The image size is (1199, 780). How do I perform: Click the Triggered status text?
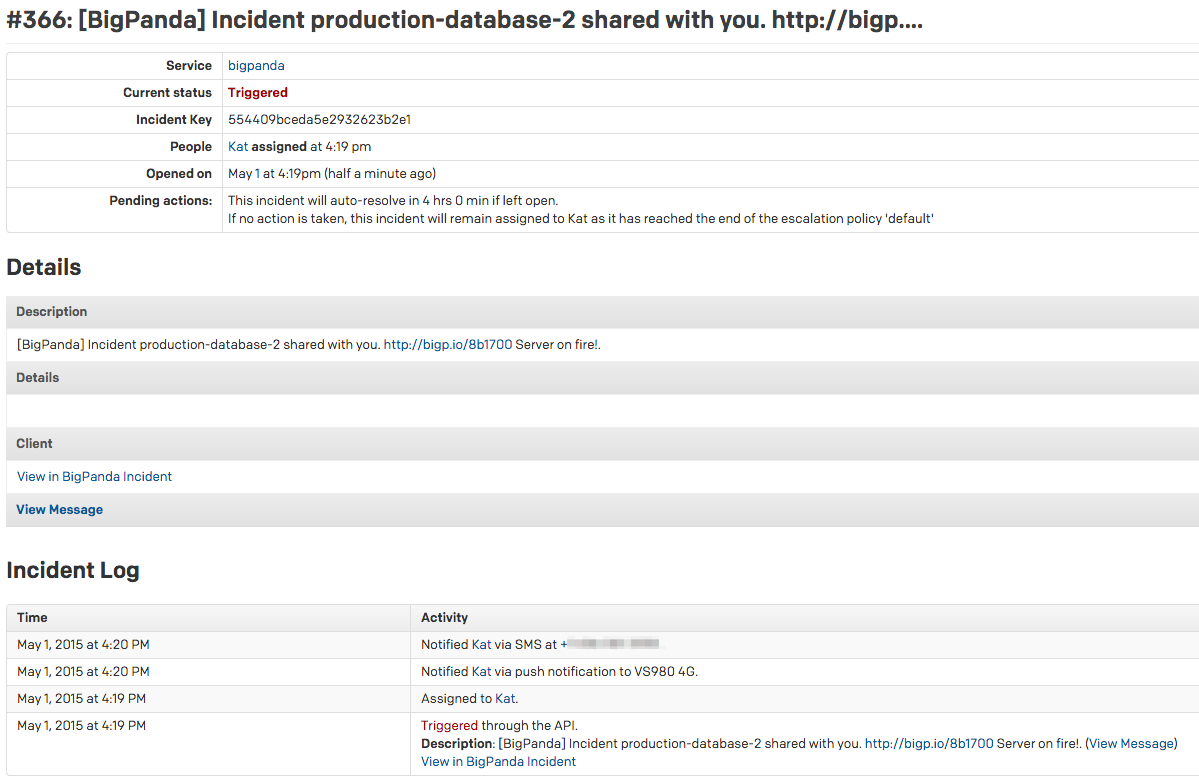tap(257, 92)
